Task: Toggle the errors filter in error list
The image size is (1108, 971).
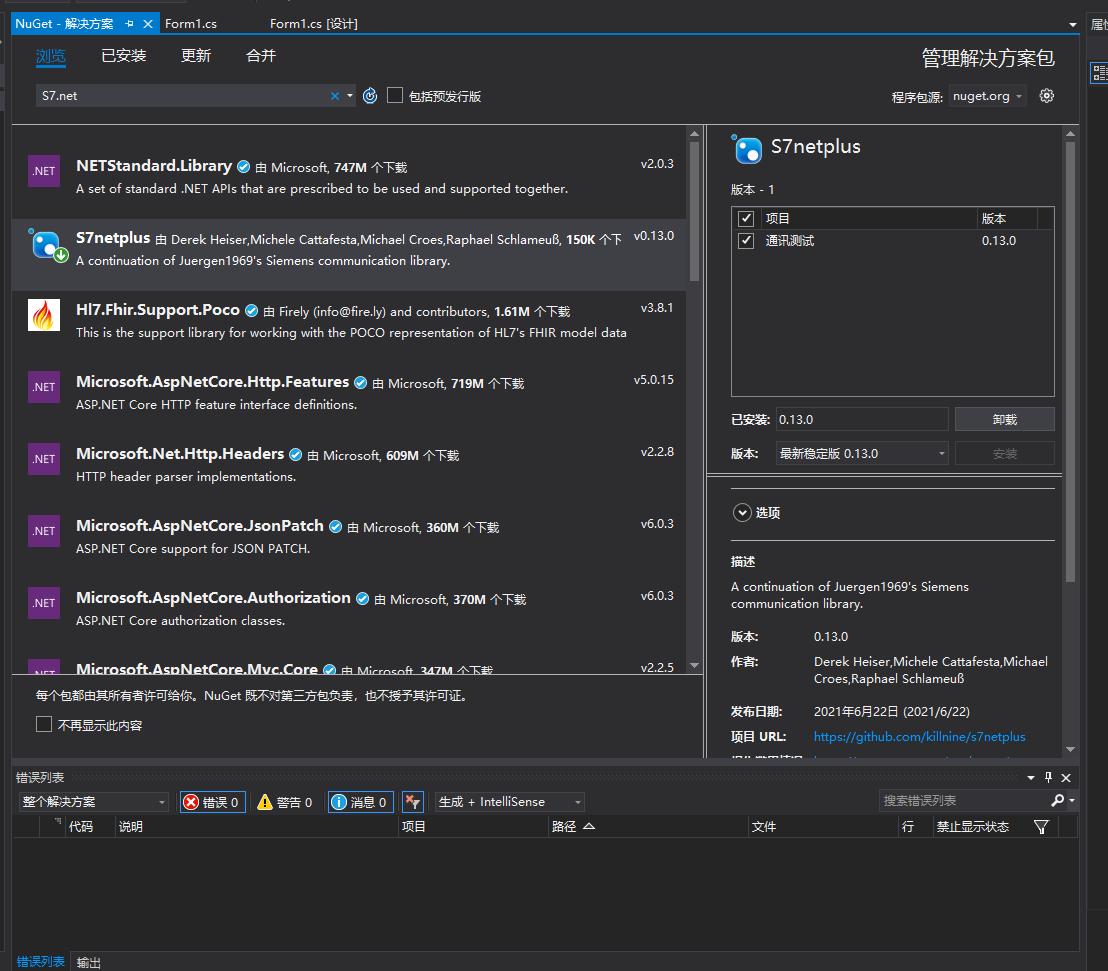Action: click(x=212, y=801)
